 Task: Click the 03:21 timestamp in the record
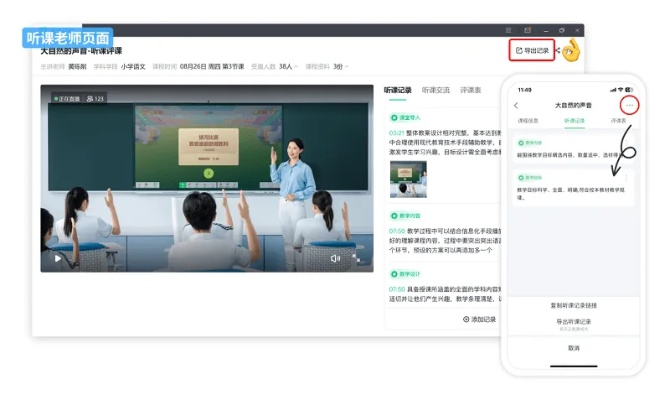[396, 131]
